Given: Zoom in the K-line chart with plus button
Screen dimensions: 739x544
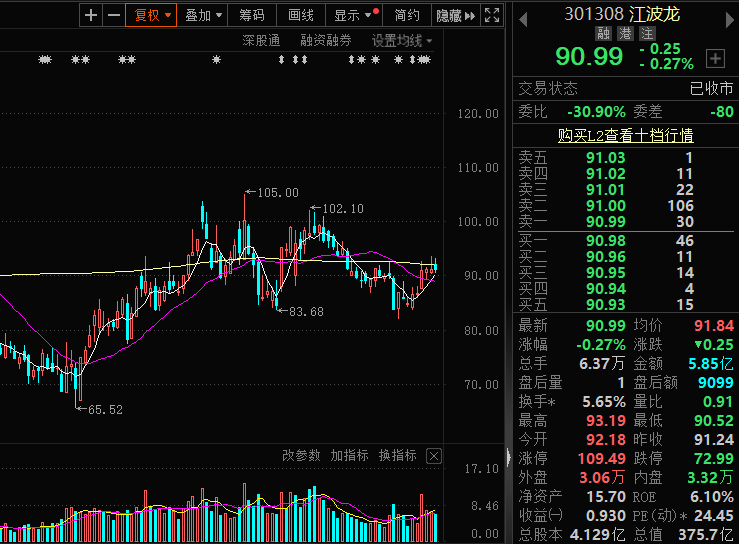Looking at the screenshot, I should (x=92, y=15).
